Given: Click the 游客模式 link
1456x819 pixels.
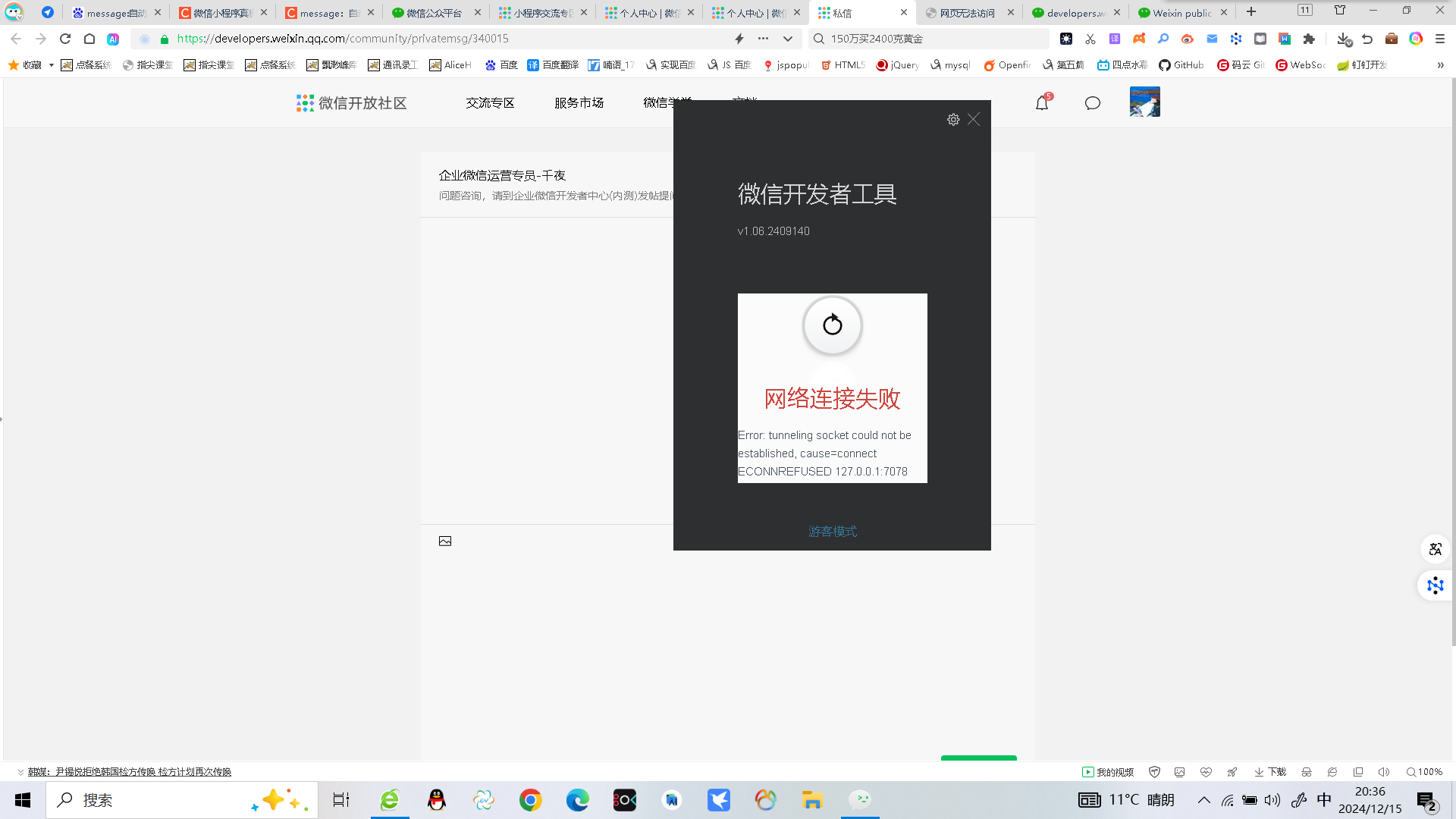Looking at the screenshot, I should click(832, 532).
